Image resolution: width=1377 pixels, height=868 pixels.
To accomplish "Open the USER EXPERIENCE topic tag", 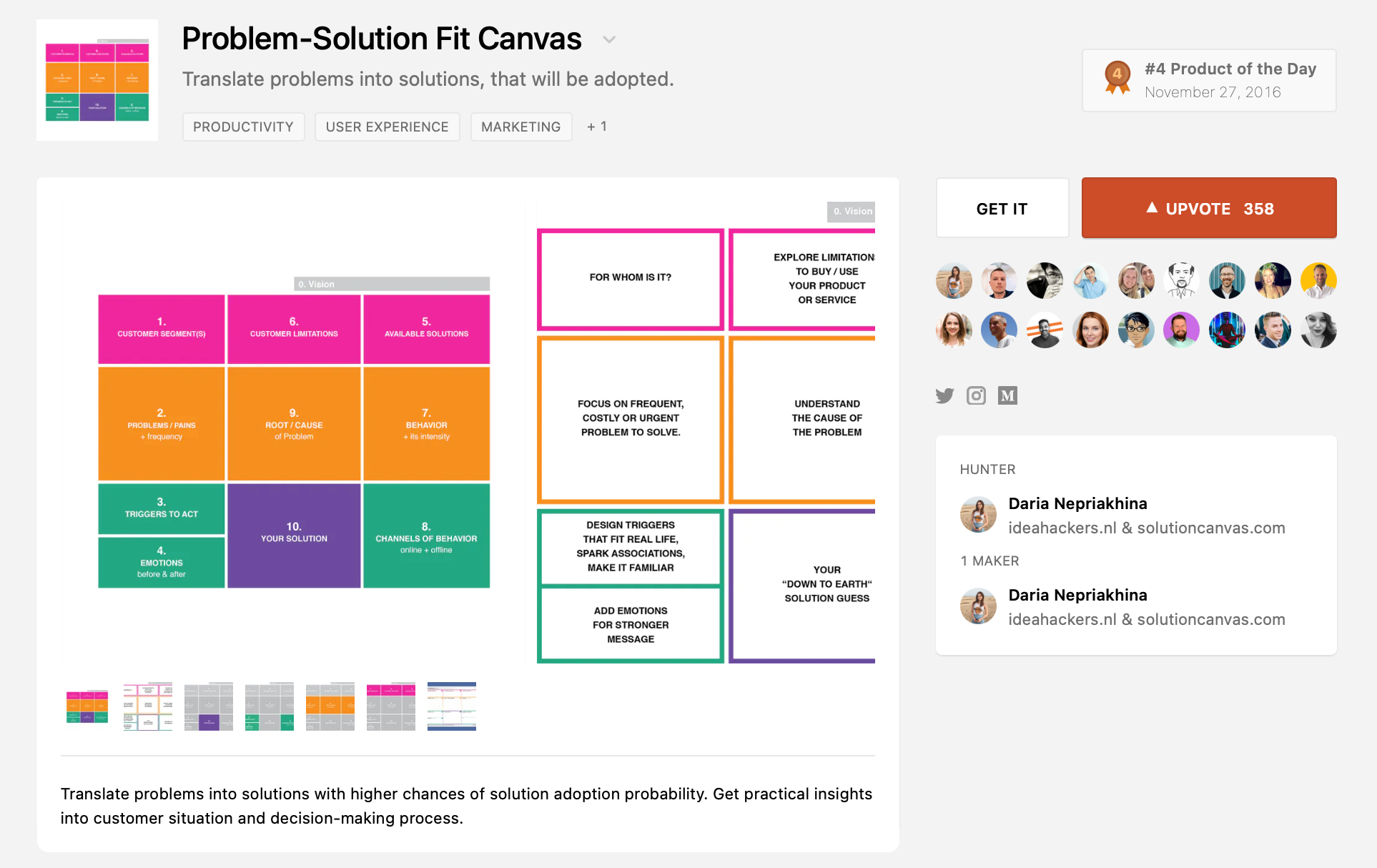I will point(387,127).
